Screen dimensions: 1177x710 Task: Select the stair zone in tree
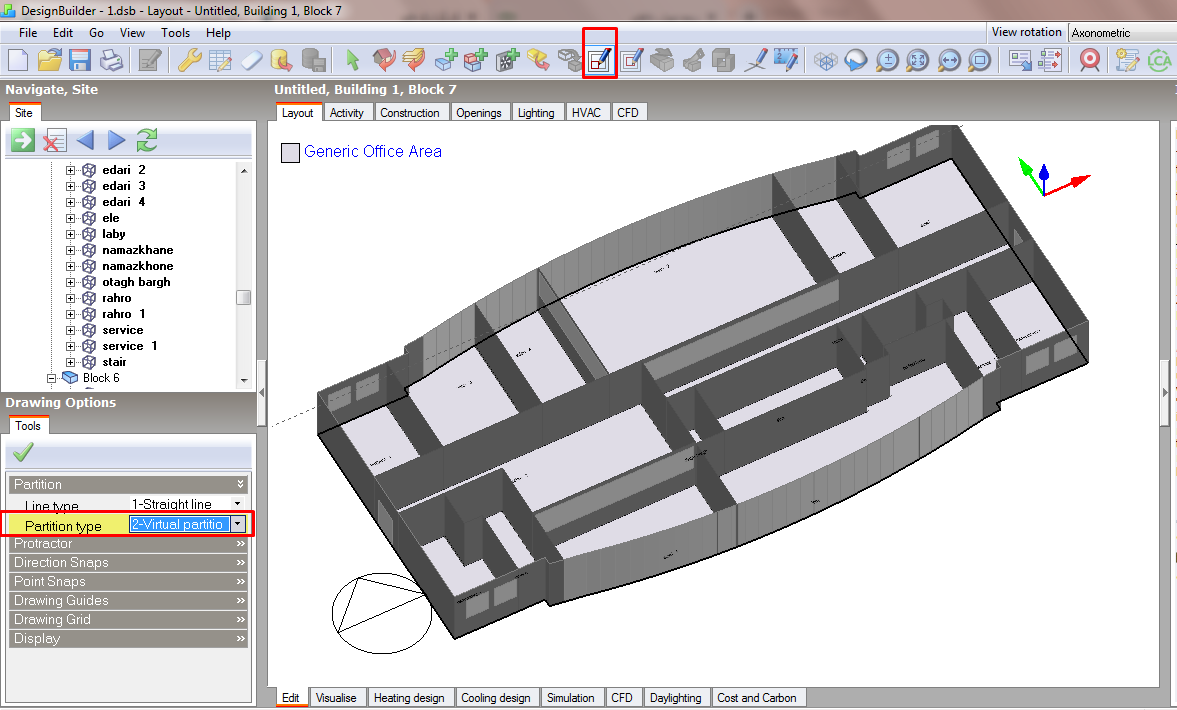point(114,362)
